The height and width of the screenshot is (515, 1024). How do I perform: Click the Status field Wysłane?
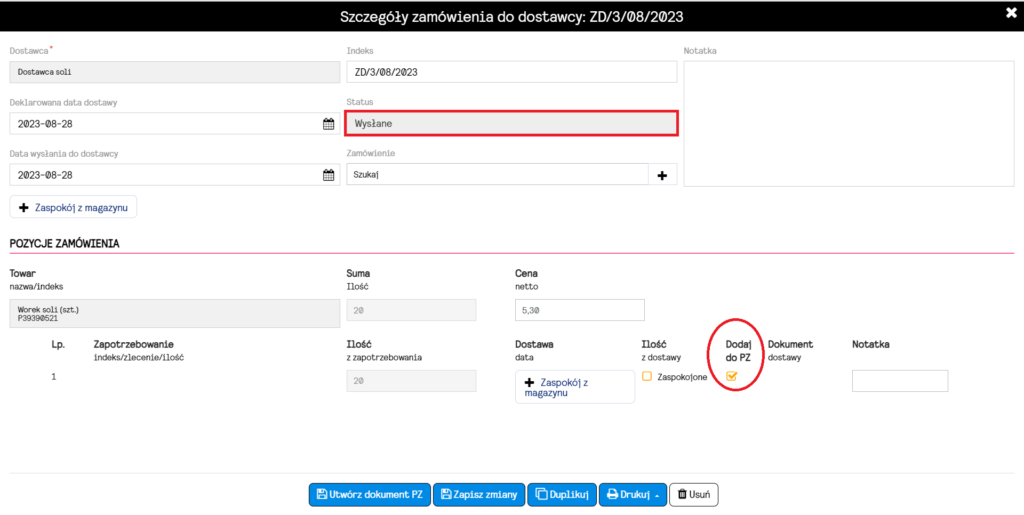pyautogui.click(x=511, y=123)
